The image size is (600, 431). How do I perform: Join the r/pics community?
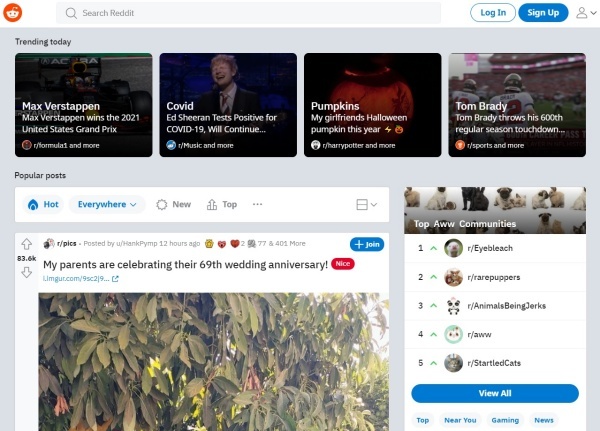tap(367, 244)
